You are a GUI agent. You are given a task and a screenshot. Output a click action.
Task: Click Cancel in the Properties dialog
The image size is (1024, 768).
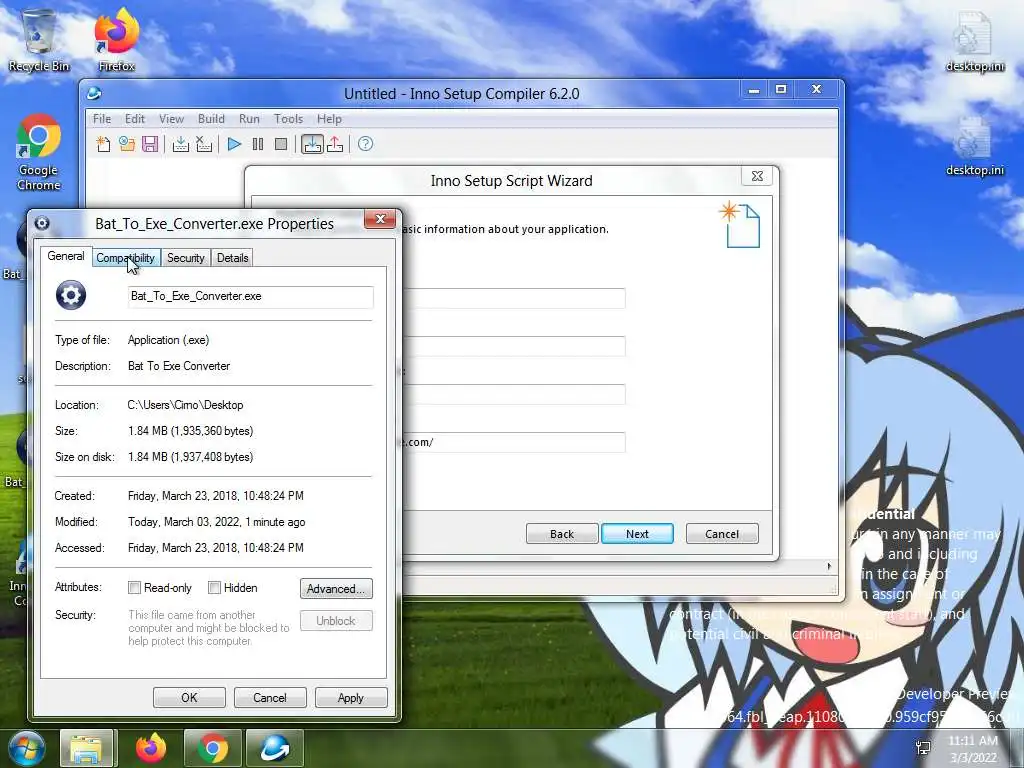point(270,697)
